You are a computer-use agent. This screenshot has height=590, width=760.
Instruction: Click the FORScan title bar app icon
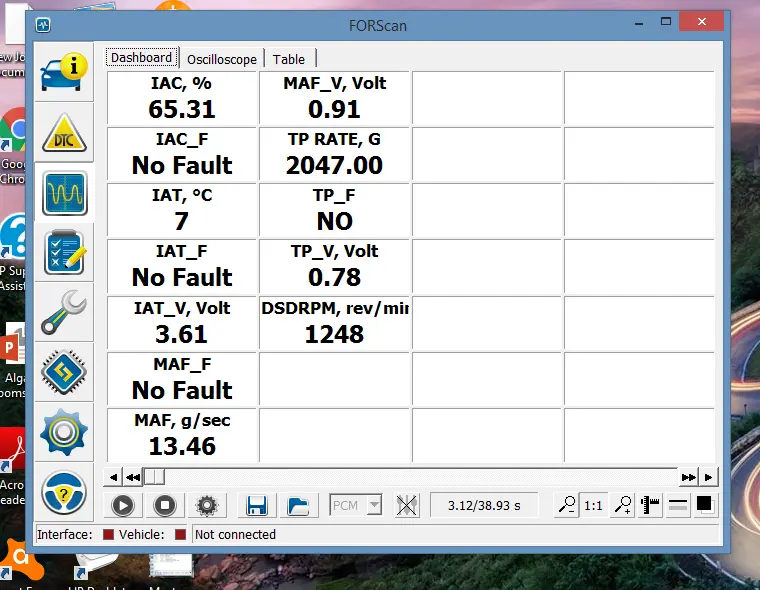tap(43, 25)
